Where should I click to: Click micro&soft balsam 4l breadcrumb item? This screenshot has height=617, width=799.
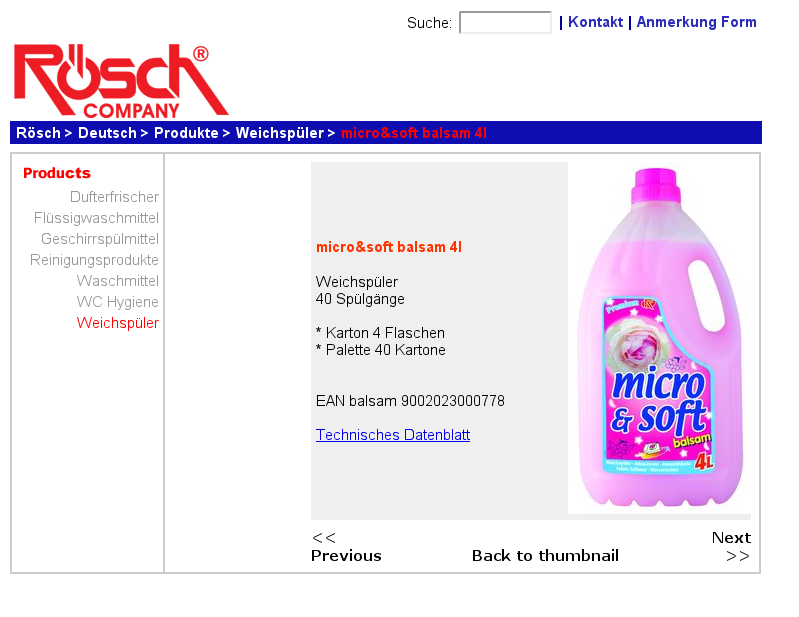pos(414,133)
